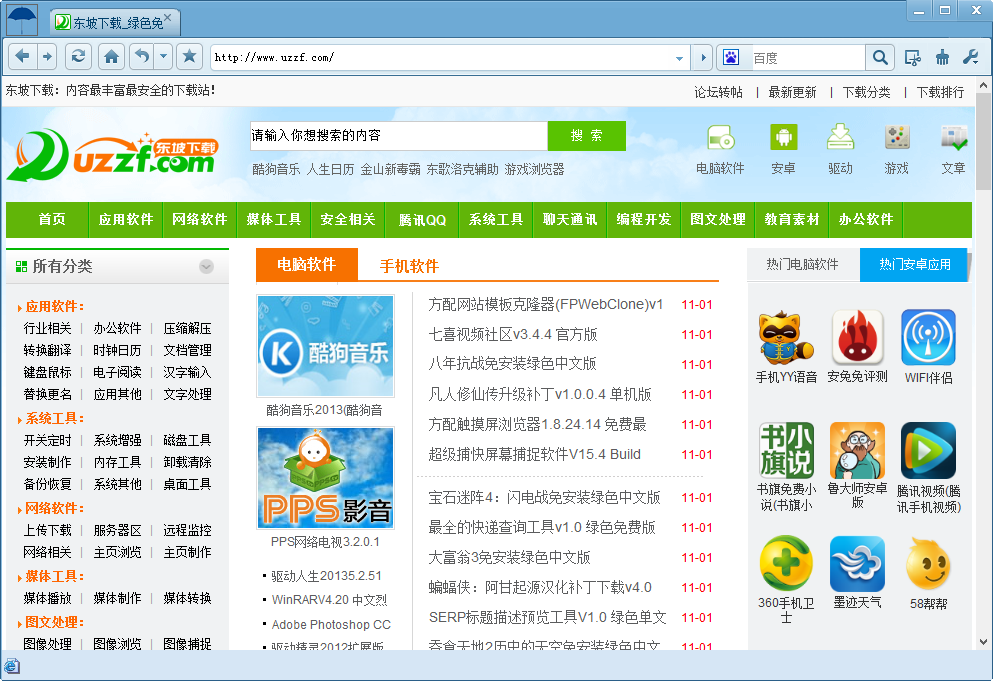This screenshot has height=681, width=993.
Task: Switch to 热门电脑软件 tab
Action: [802, 264]
